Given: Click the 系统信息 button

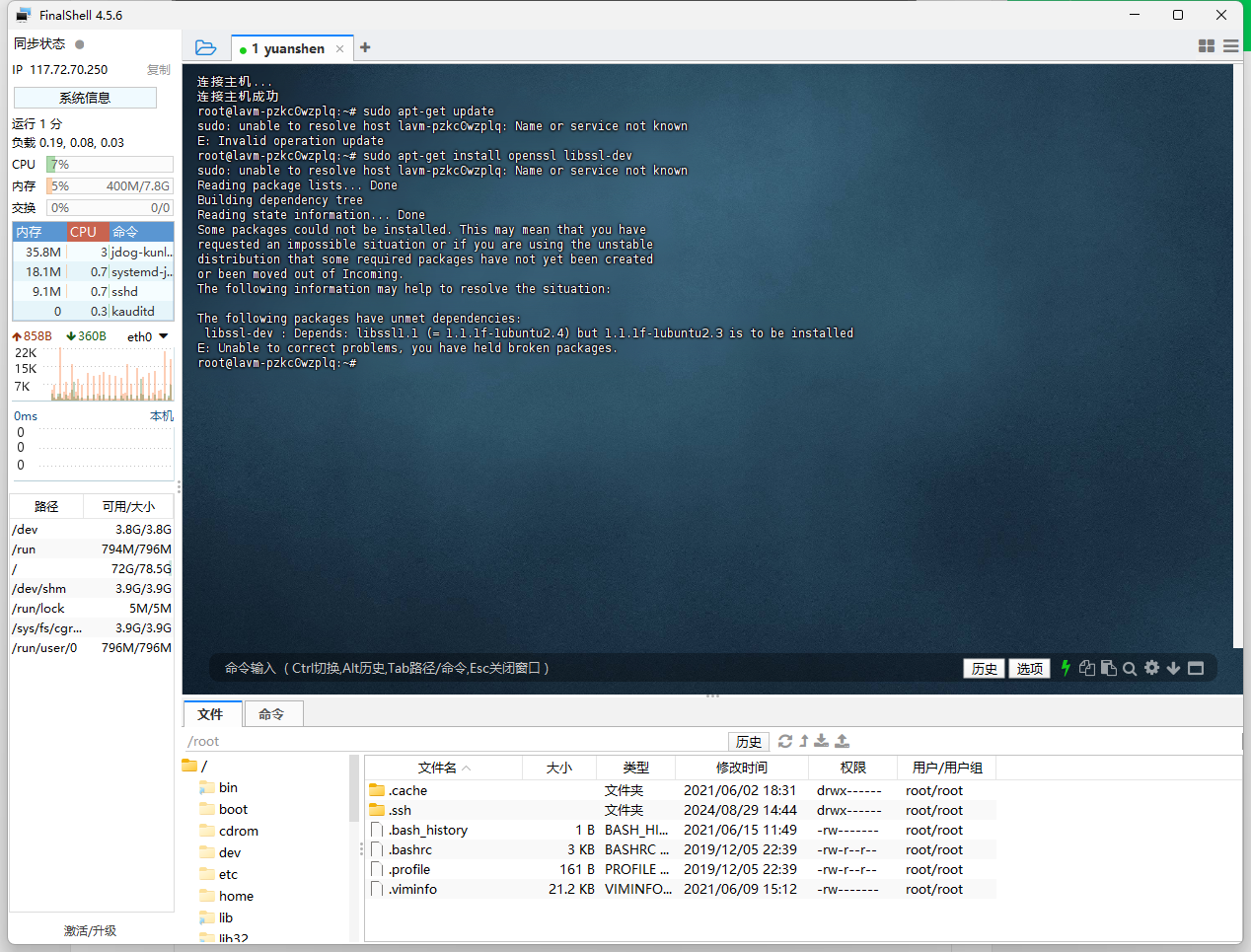Looking at the screenshot, I should (85, 98).
